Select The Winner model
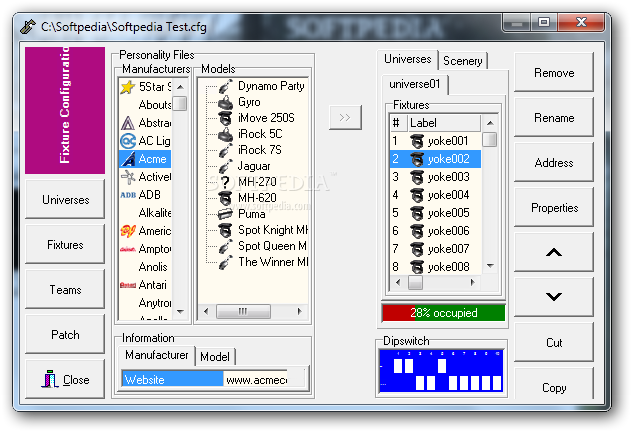Viewport: 632px width, 432px height. (x=273, y=262)
